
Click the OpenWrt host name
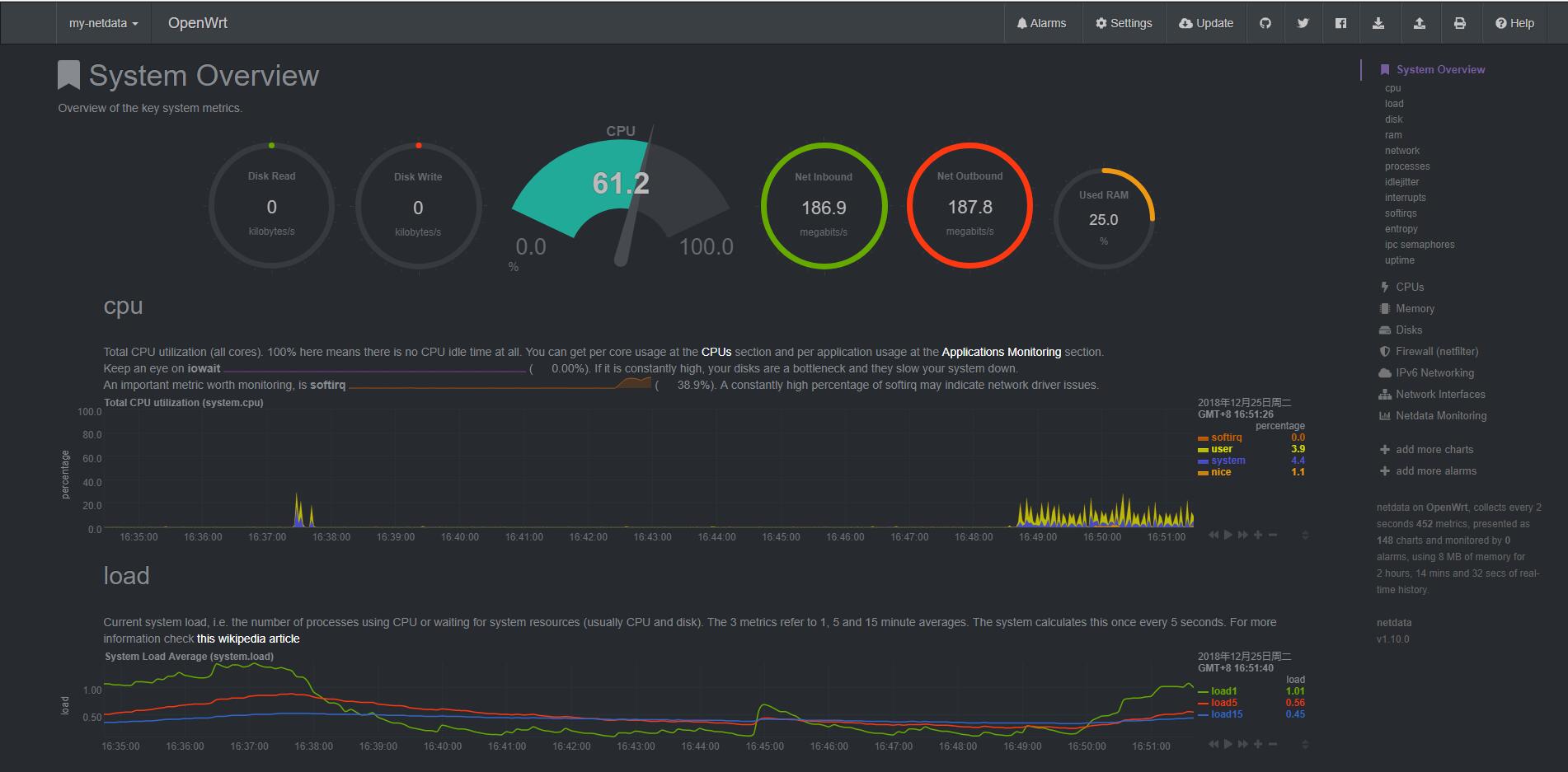(x=198, y=23)
